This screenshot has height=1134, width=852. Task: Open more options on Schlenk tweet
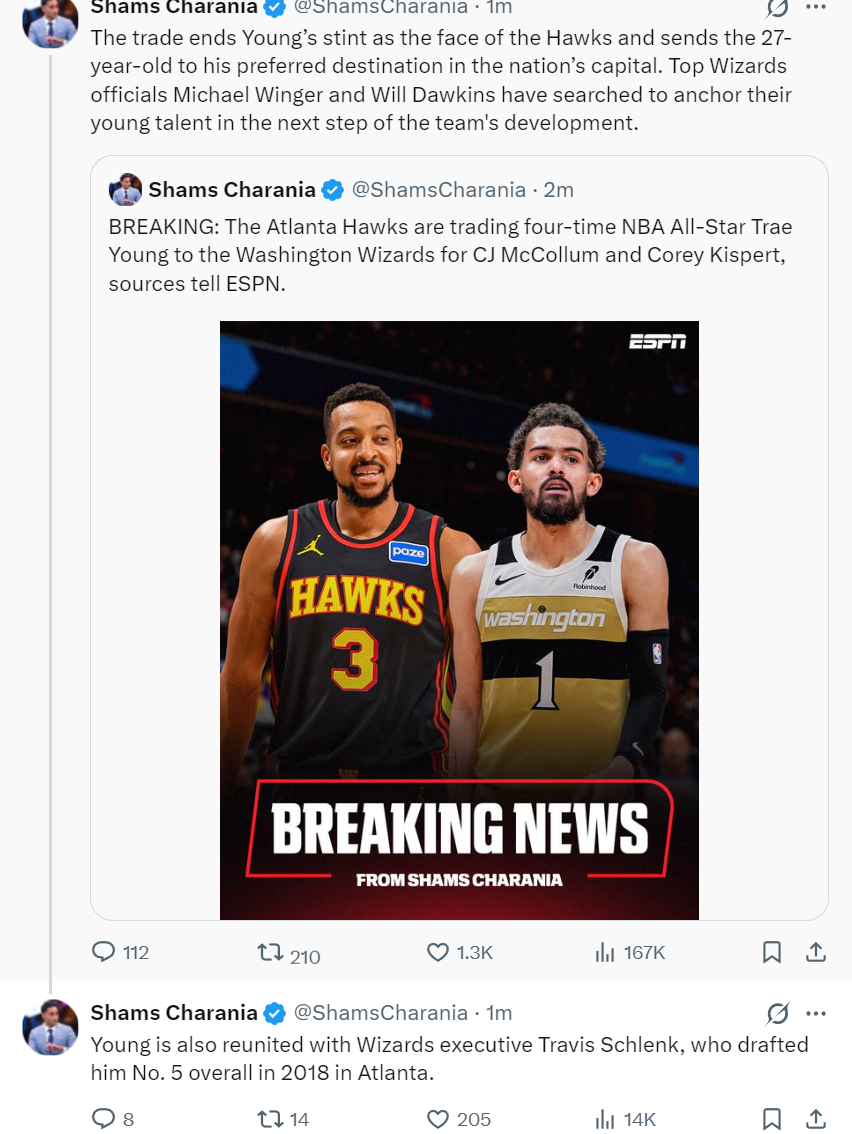816,1013
